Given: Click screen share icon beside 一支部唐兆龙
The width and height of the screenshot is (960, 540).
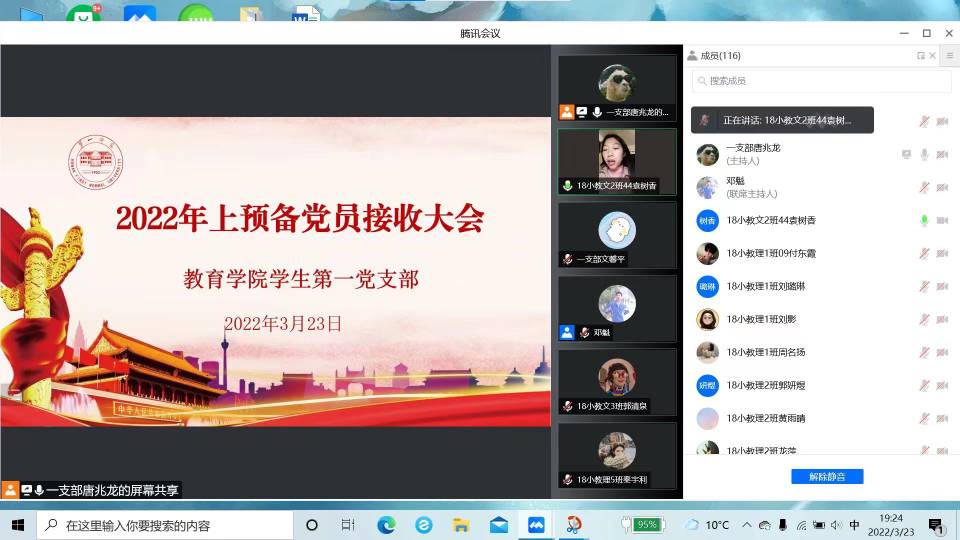Looking at the screenshot, I should coord(906,154).
